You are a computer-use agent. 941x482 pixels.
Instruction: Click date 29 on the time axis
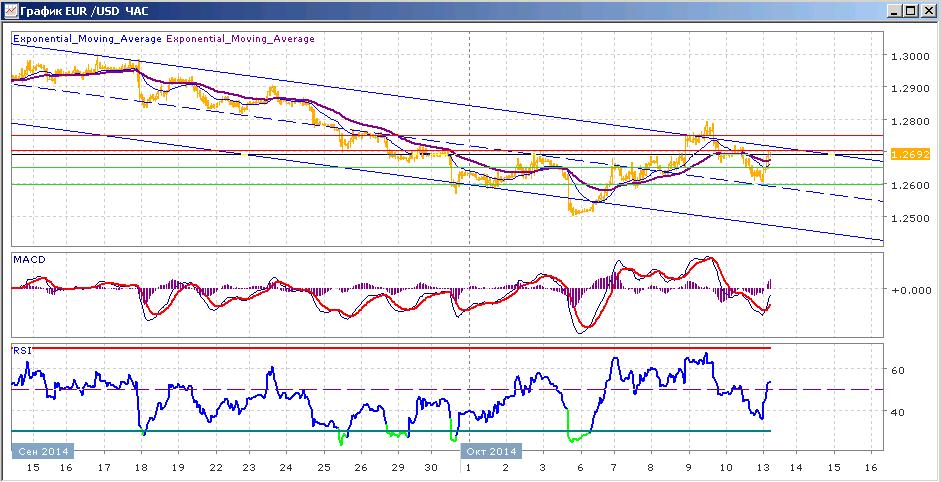point(398,468)
